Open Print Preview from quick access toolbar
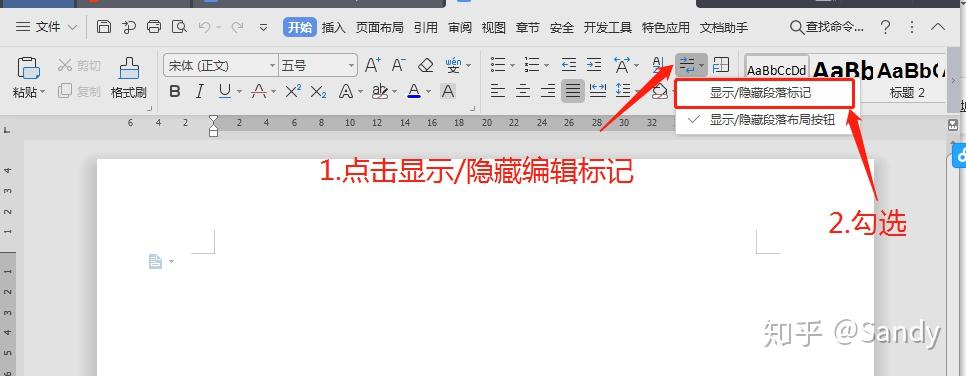Viewport: 966px width, 376px height. pyautogui.click(x=179, y=27)
